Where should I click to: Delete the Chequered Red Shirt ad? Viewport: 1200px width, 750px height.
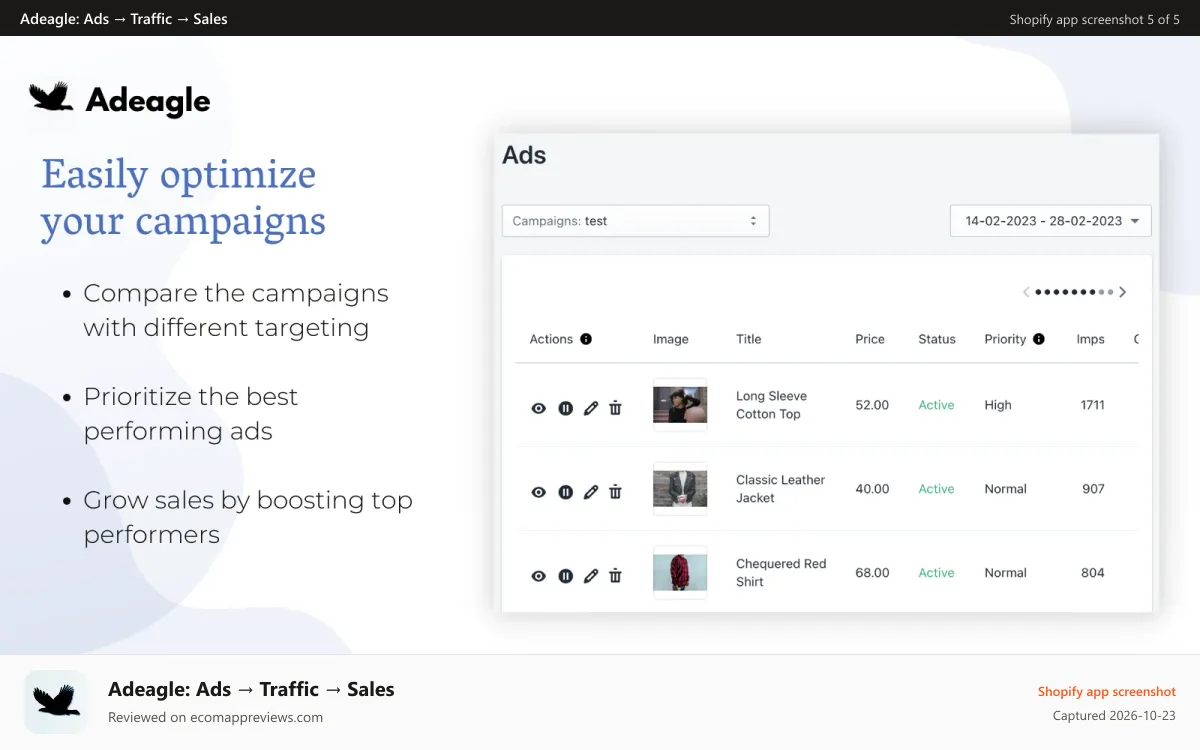615,576
